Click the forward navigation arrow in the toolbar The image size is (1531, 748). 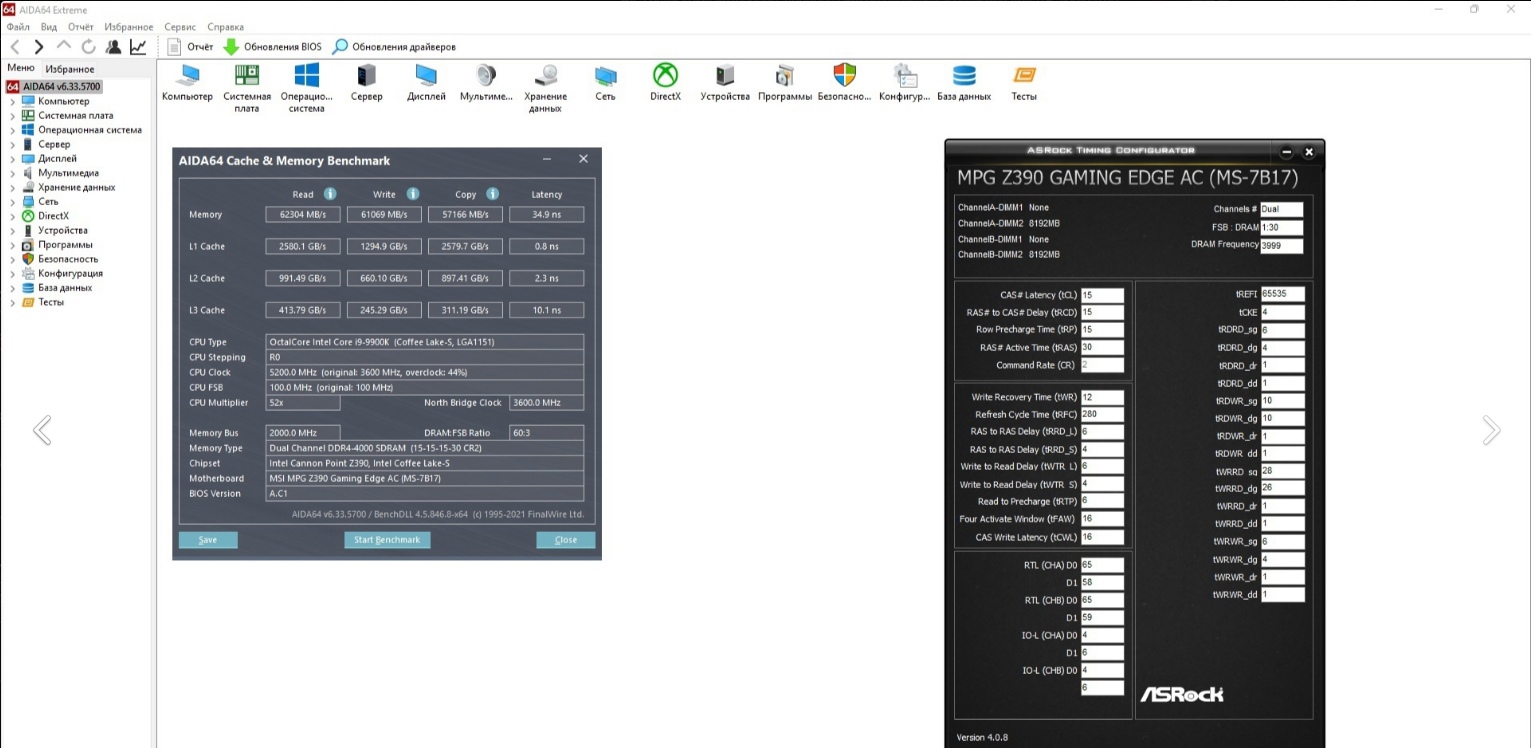39,47
